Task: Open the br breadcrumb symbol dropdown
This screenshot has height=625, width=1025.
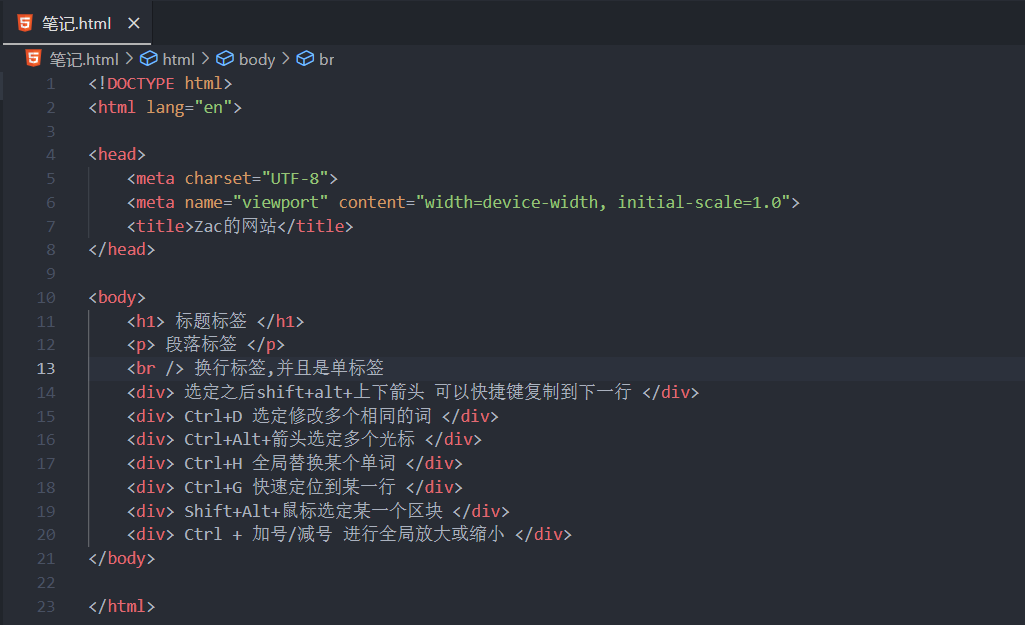Action: point(326,59)
